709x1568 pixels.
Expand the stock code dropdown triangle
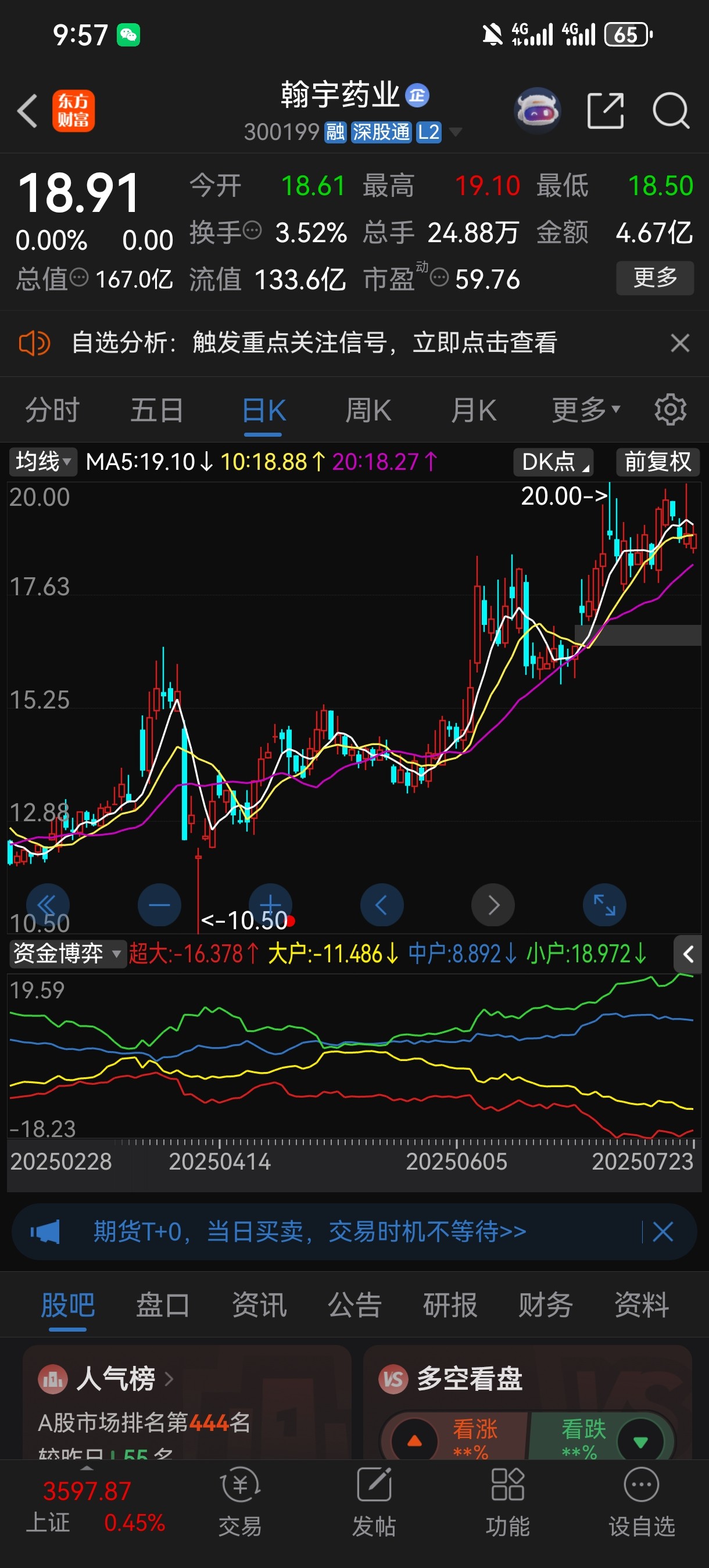tap(455, 132)
